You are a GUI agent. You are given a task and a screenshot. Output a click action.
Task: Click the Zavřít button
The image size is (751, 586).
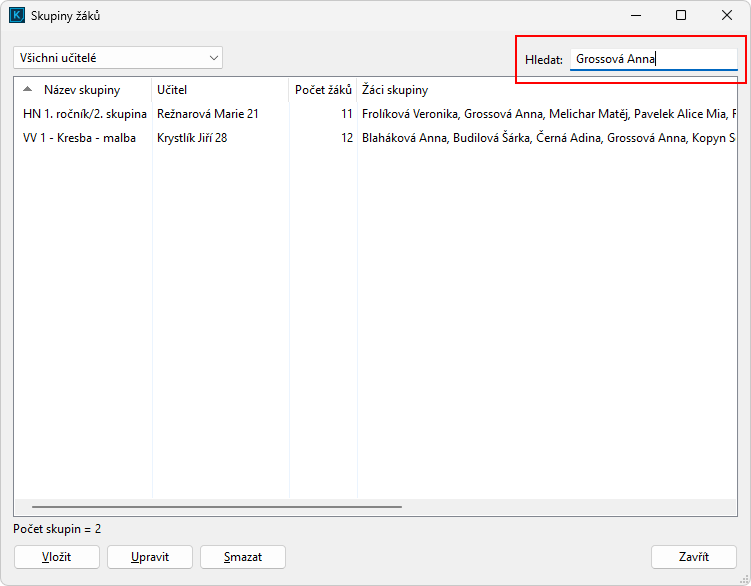[693, 557]
